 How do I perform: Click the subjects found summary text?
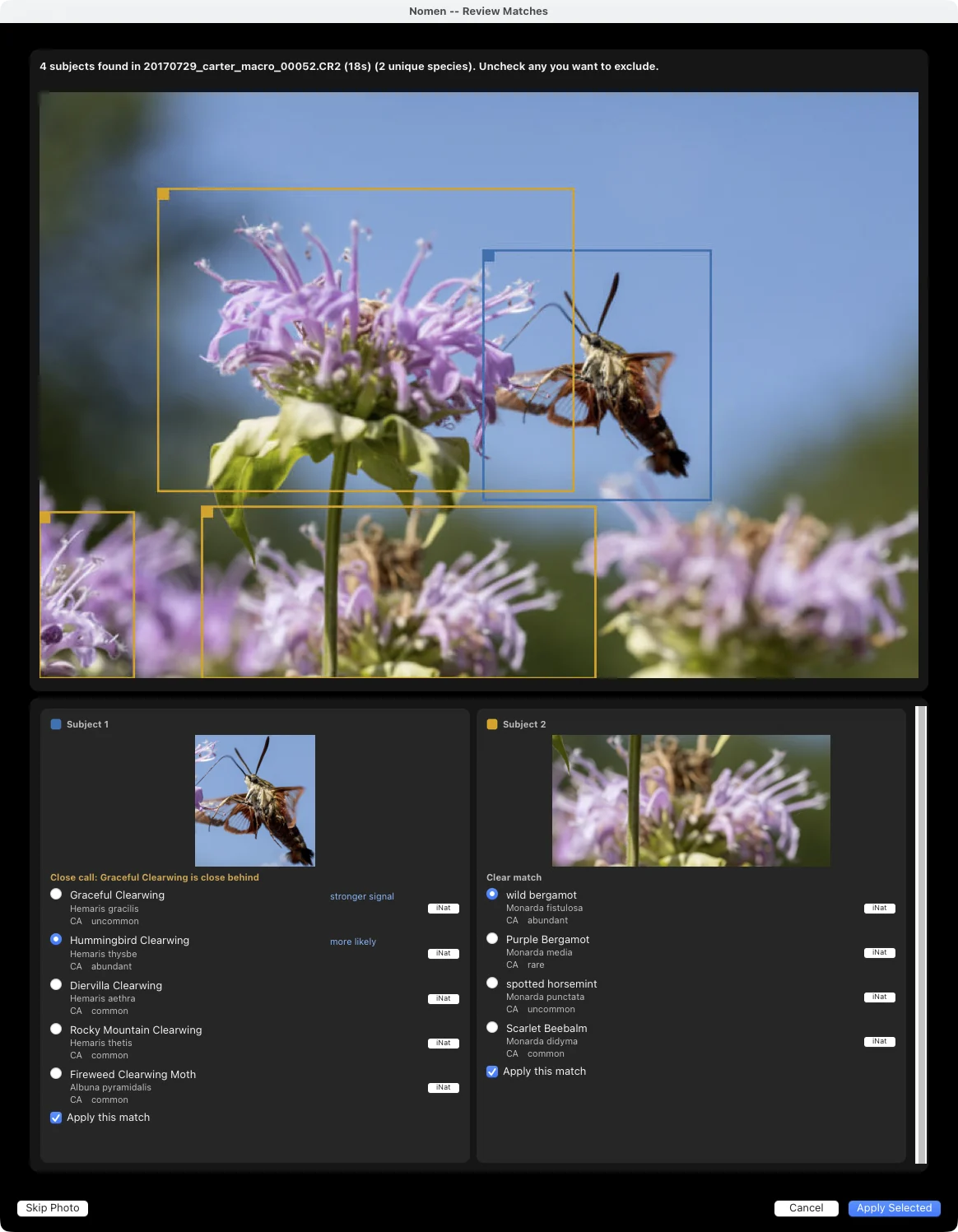(349, 66)
